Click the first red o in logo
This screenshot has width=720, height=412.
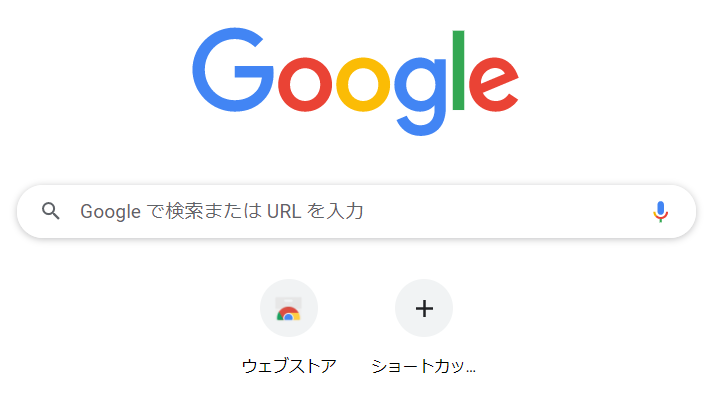pos(305,85)
